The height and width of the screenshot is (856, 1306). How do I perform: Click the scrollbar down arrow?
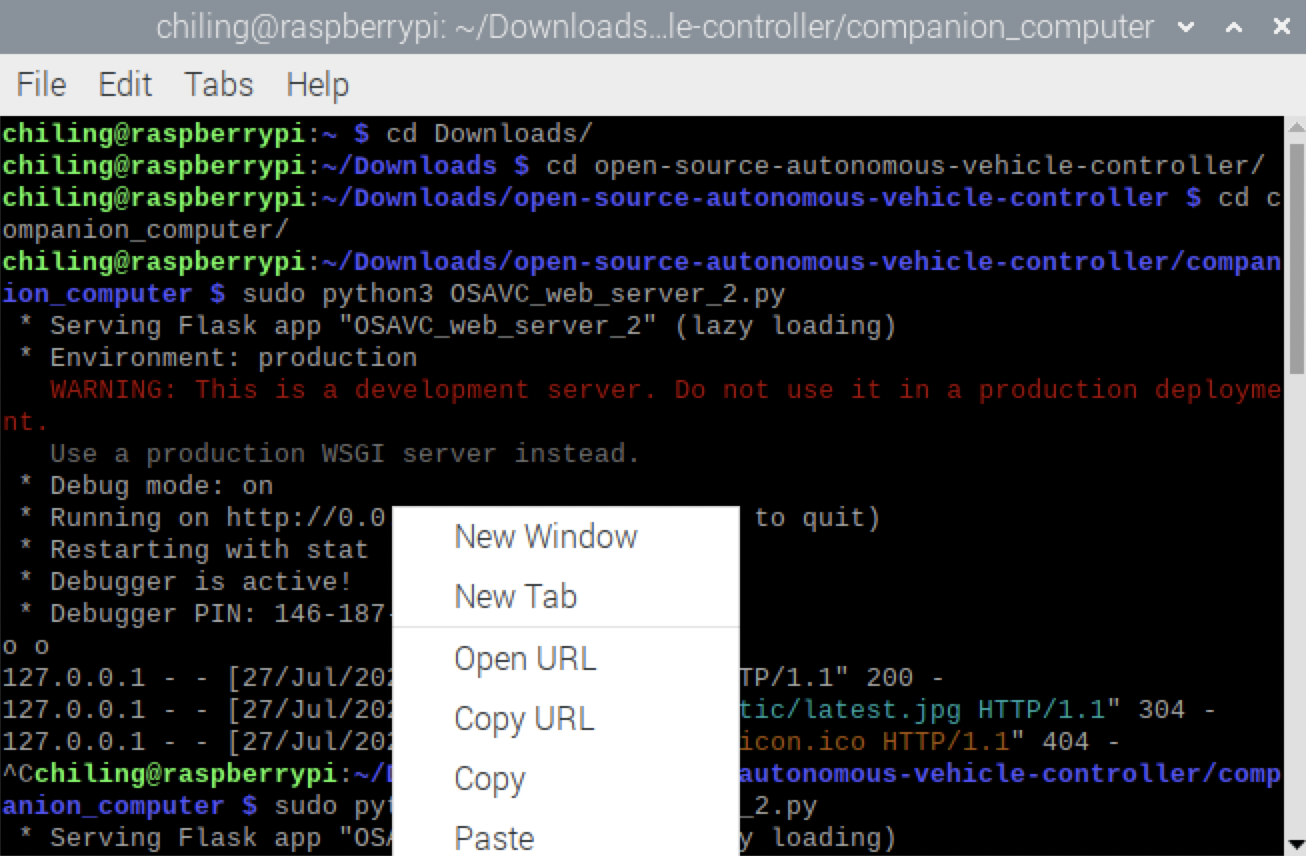(1296, 844)
